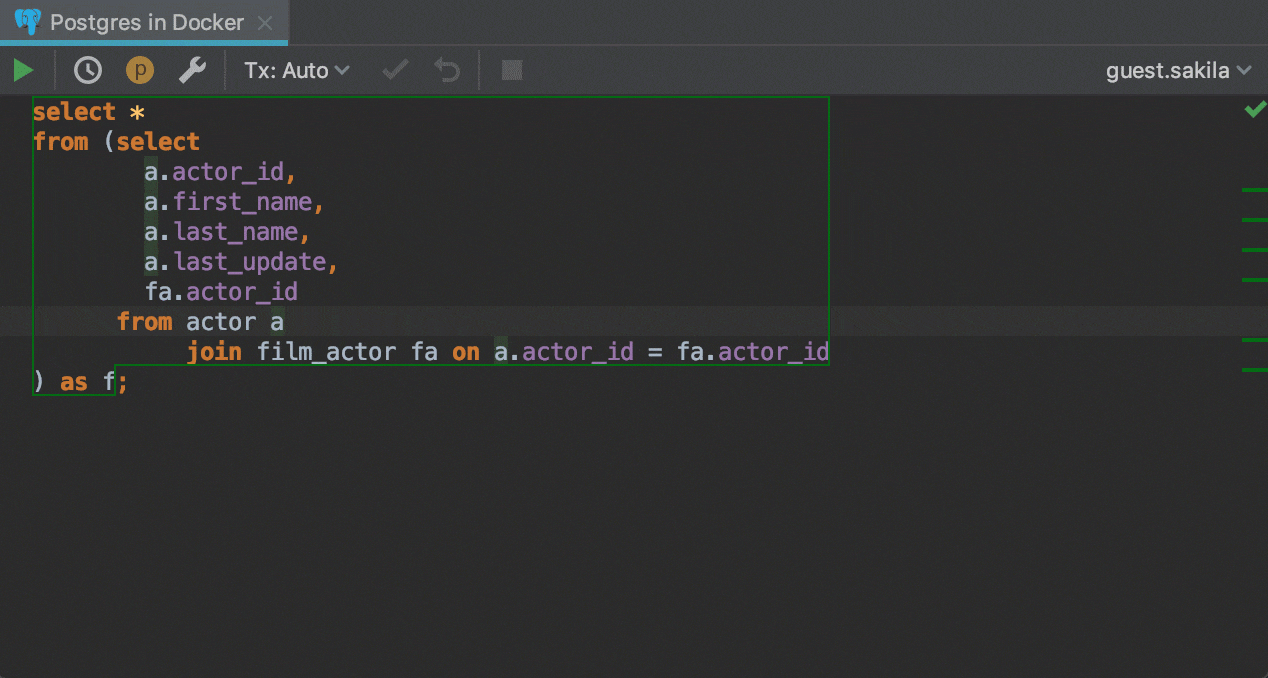The image size is (1268, 678).
Task: Click the commit checkmark in toolbar
Action: coord(396,70)
